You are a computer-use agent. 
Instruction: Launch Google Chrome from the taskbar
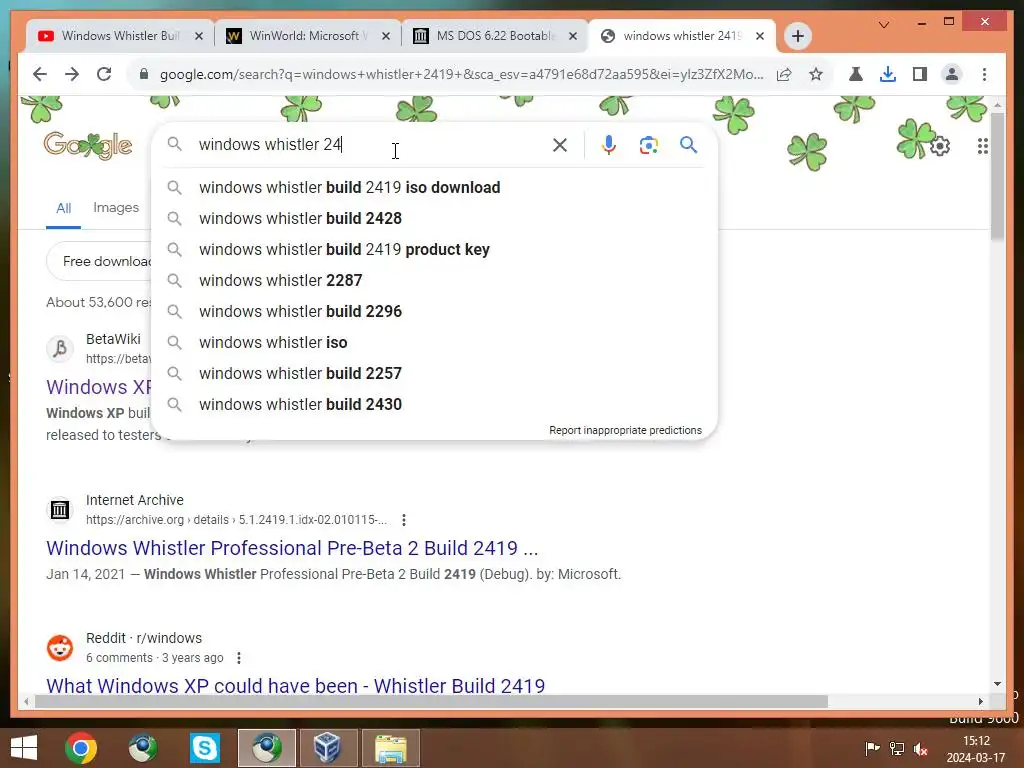[x=81, y=748]
